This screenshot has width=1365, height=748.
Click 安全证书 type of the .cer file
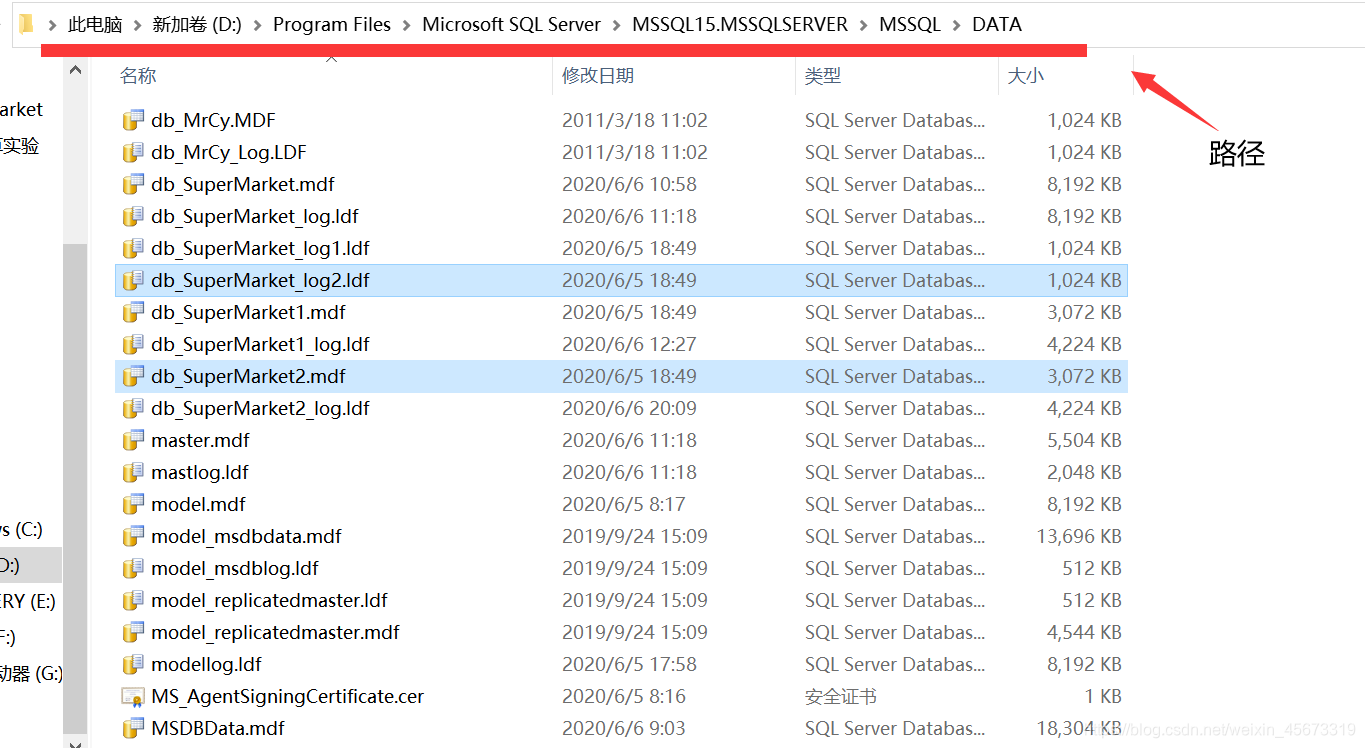pyautogui.click(x=841, y=696)
